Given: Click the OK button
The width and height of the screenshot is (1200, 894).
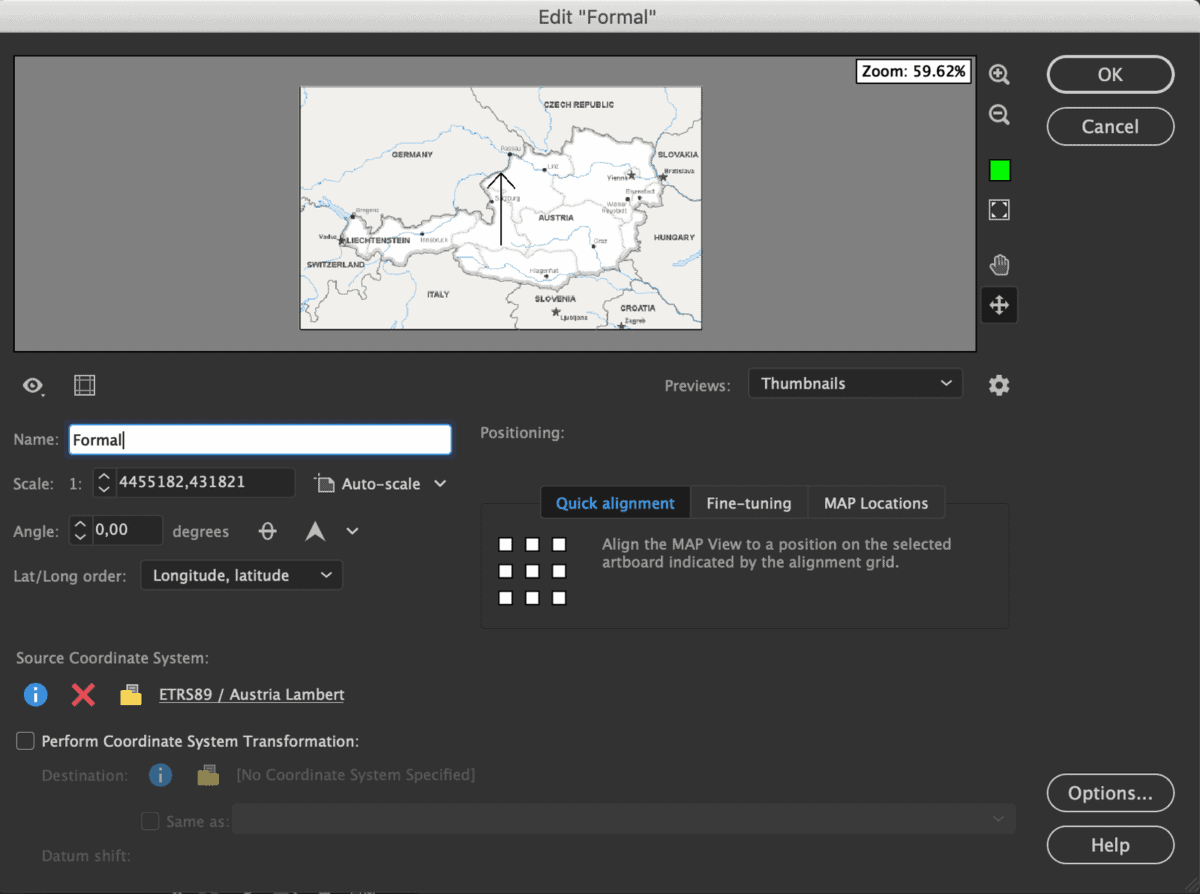Looking at the screenshot, I should click(1110, 75).
